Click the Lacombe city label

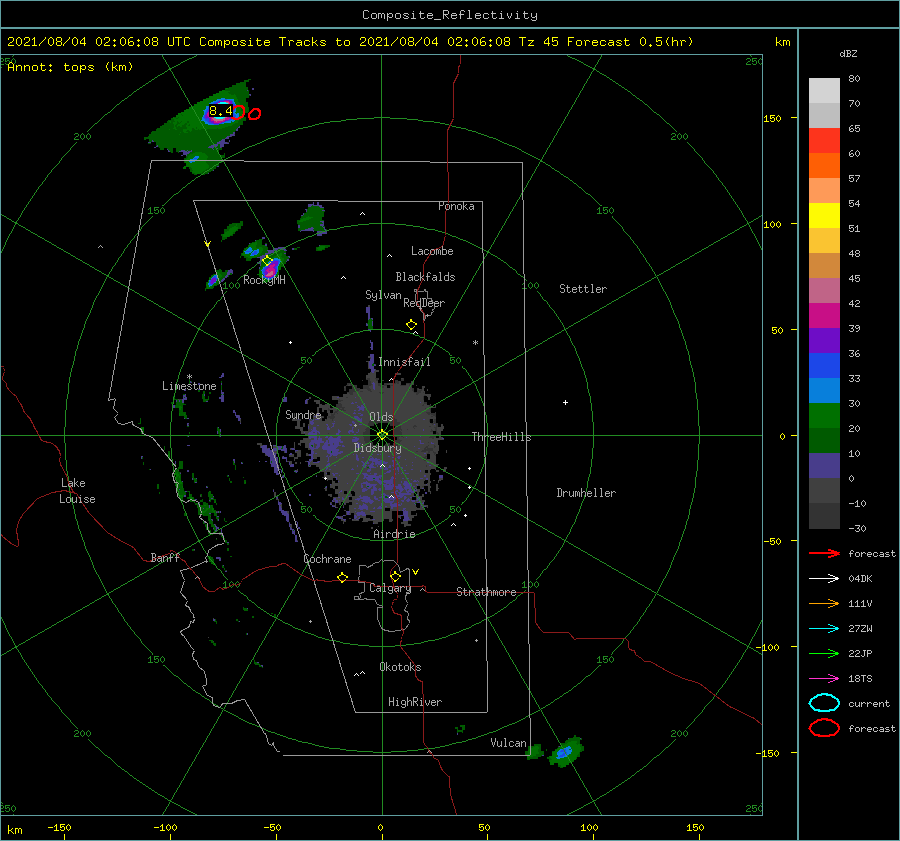click(x=432, y=251)
